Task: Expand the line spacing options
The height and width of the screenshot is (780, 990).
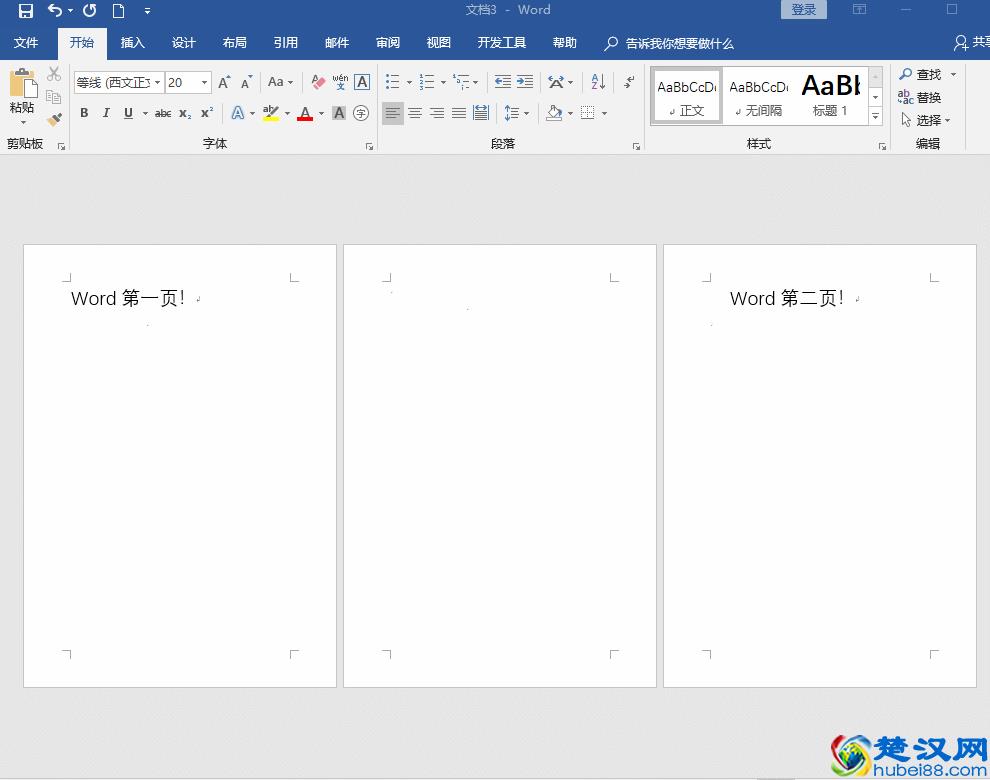Action: (x=526, y=113)
